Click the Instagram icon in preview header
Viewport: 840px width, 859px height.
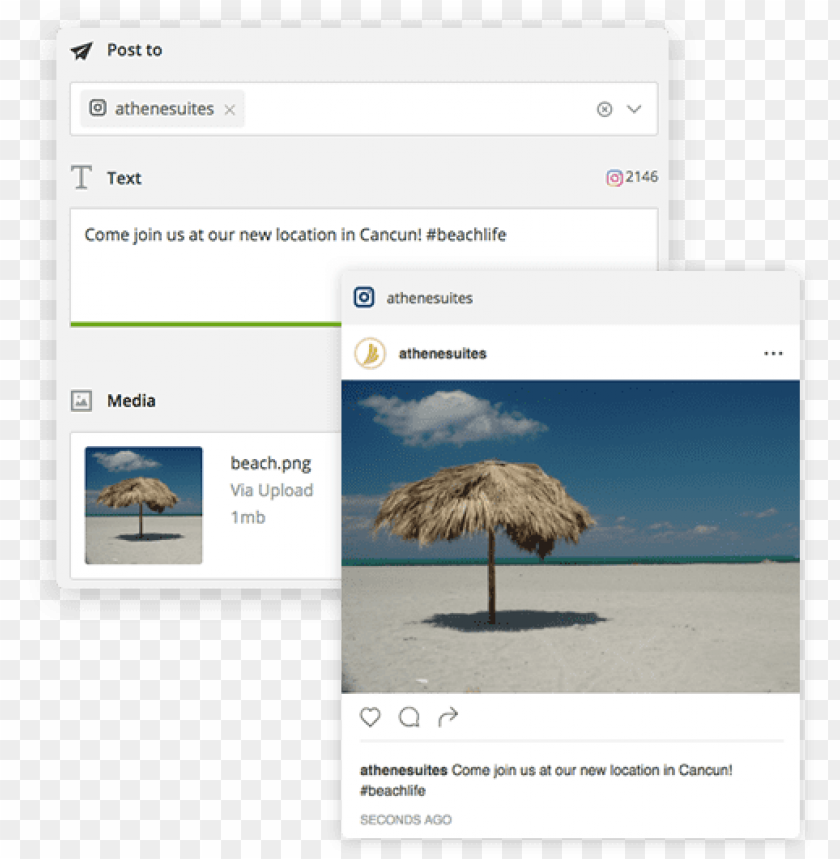click(x=364, y=297)
